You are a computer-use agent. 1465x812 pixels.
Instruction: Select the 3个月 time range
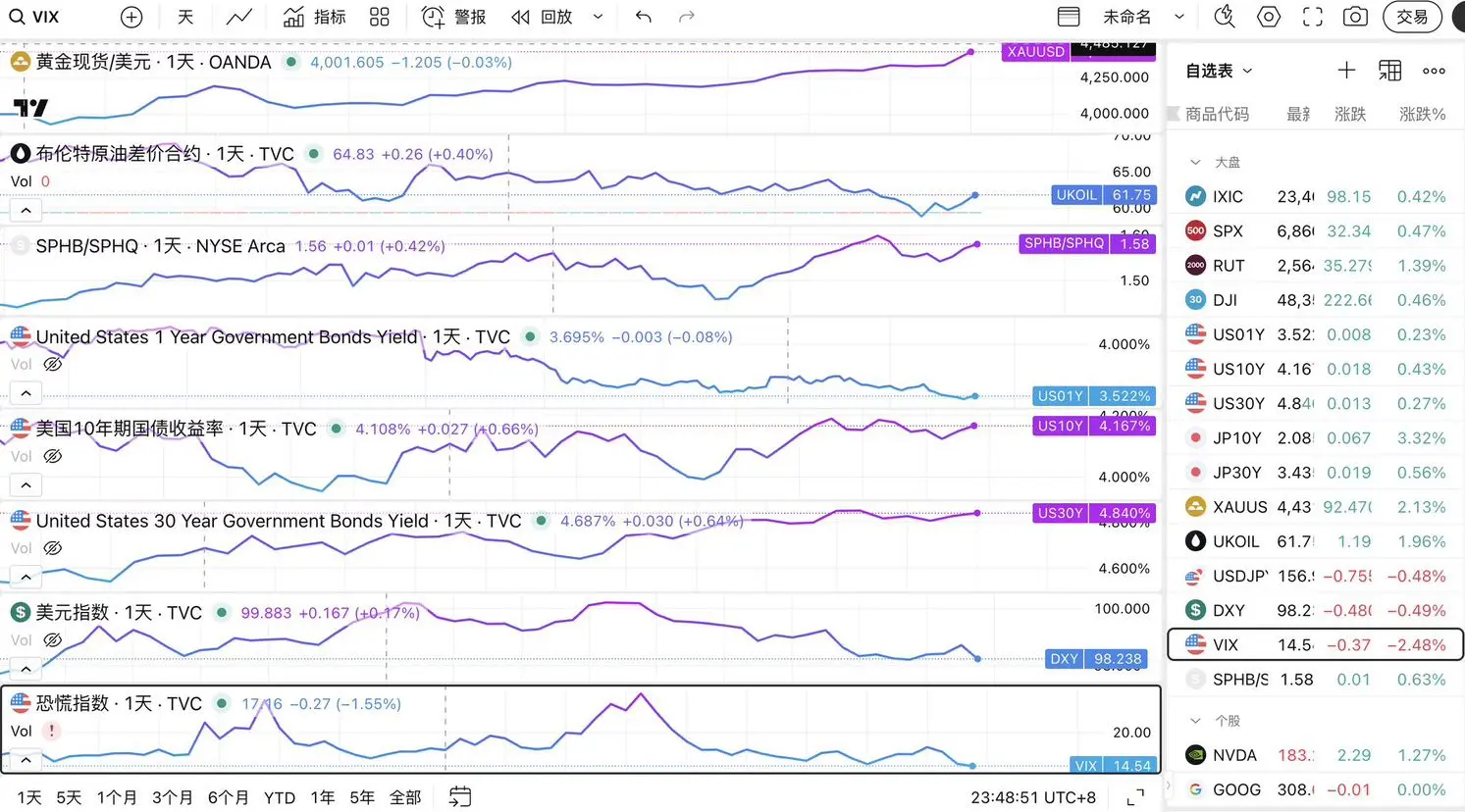(x=173, y=797)
